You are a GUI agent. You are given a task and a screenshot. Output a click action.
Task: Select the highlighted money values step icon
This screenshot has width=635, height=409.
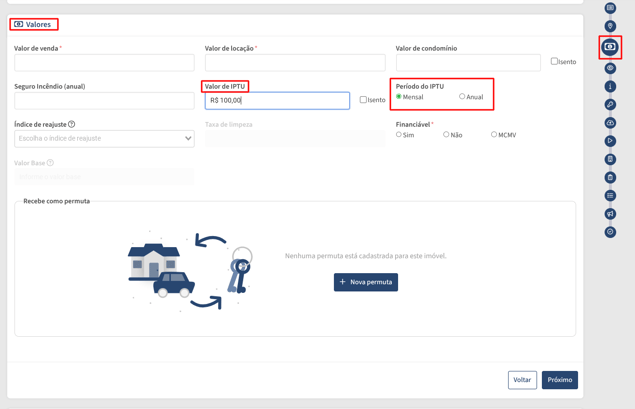tap(610, 47)
